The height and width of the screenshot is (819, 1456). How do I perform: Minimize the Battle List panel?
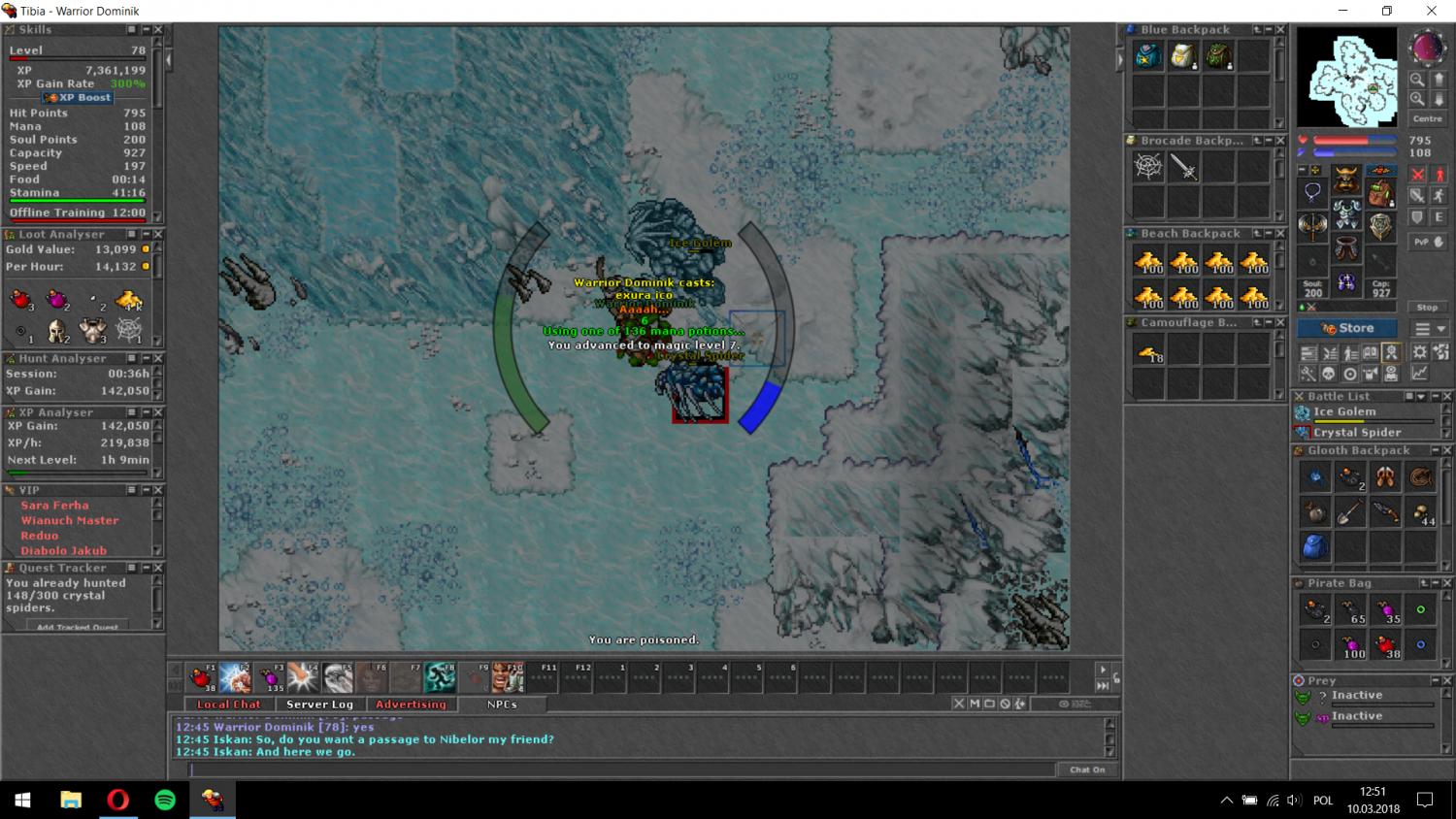pyautogui.click(x=1435, y=397)
